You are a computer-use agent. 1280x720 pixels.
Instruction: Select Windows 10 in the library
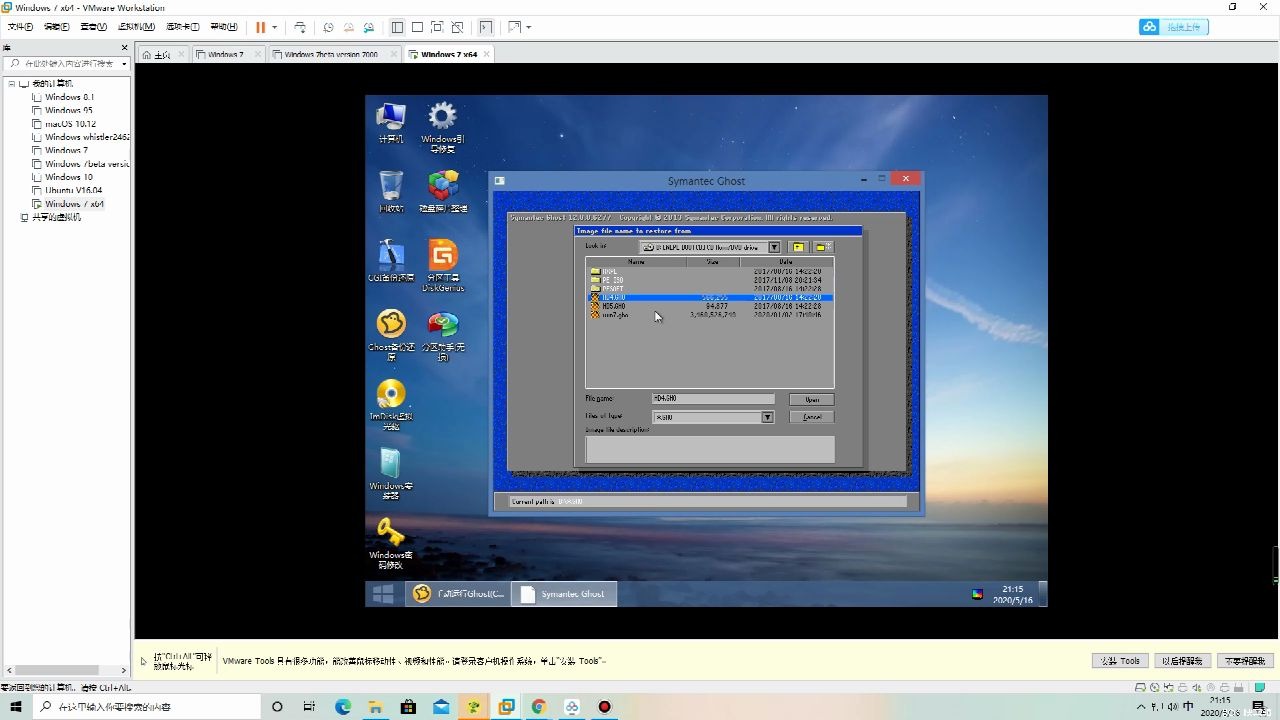pos(68,177)
